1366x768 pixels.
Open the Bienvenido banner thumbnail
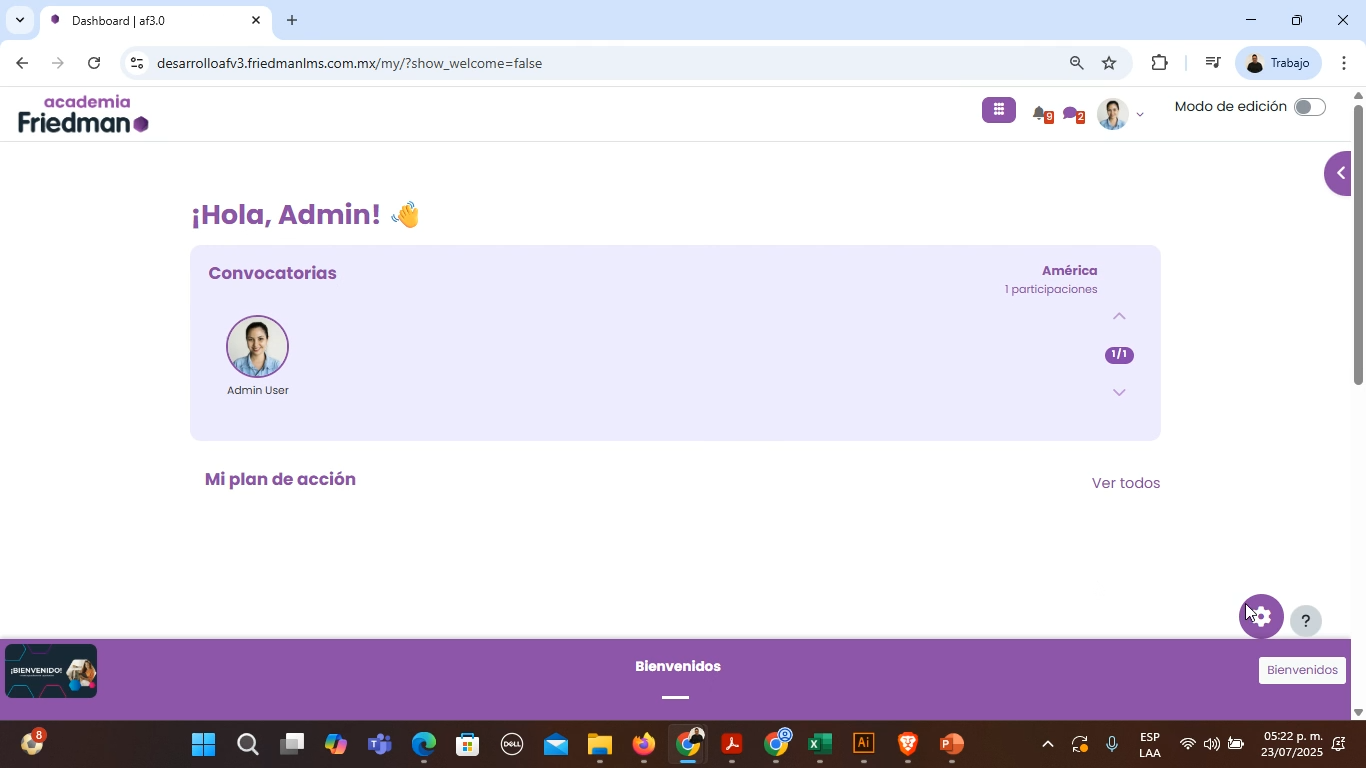pos(51,671)
